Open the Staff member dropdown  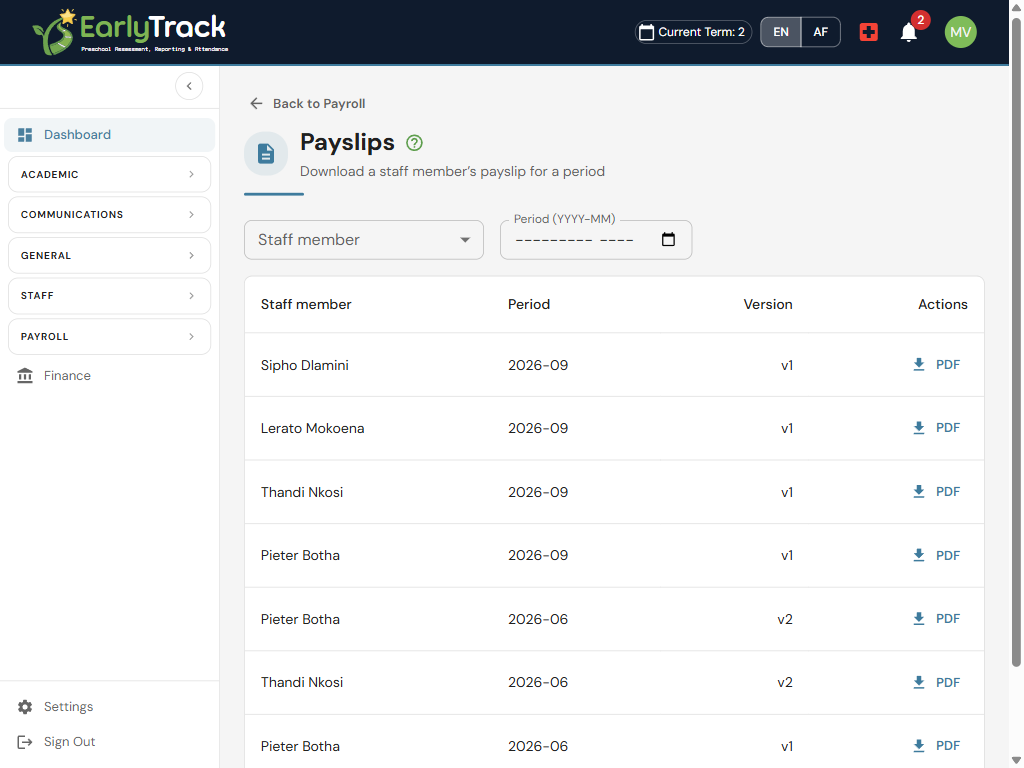(364, 240)
